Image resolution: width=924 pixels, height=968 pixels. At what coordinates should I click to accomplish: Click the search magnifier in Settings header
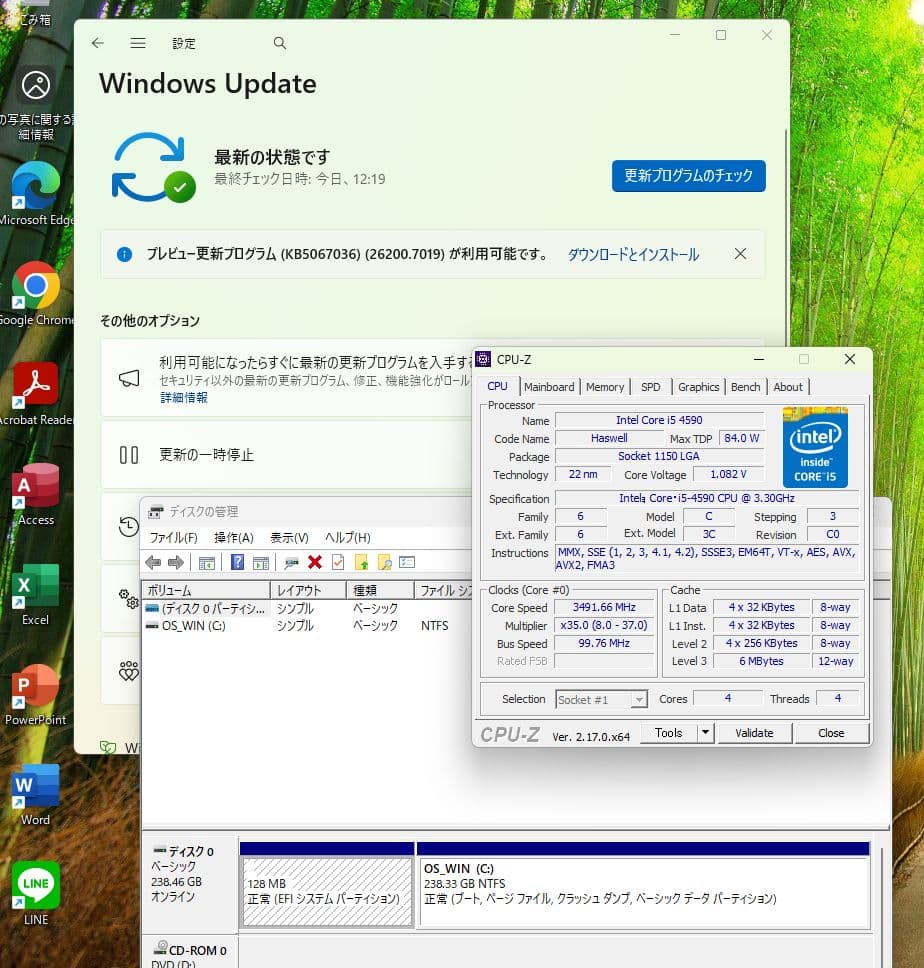coord(280,43)
